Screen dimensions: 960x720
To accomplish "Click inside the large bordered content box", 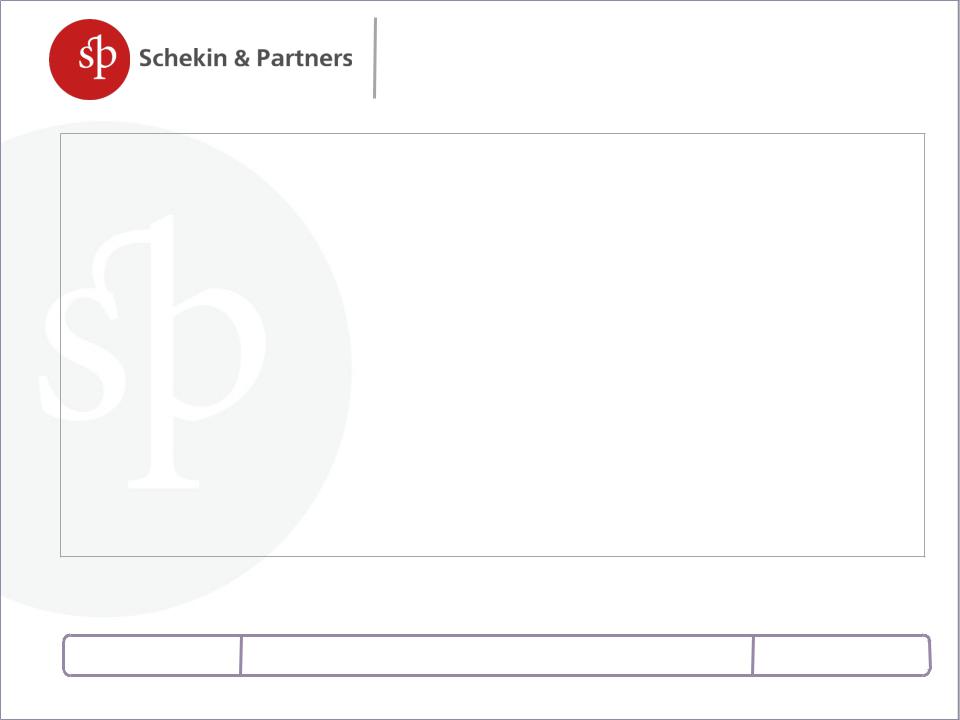I will point(492,345).
